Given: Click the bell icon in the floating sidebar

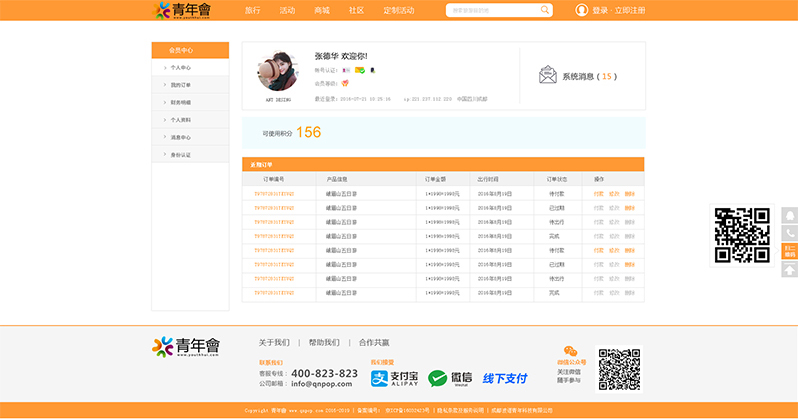Looking at the screenshot, I should coord(789,215).
